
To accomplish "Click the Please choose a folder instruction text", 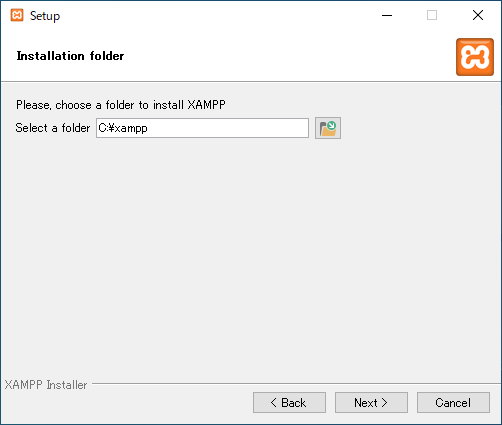I will [121, 105].
